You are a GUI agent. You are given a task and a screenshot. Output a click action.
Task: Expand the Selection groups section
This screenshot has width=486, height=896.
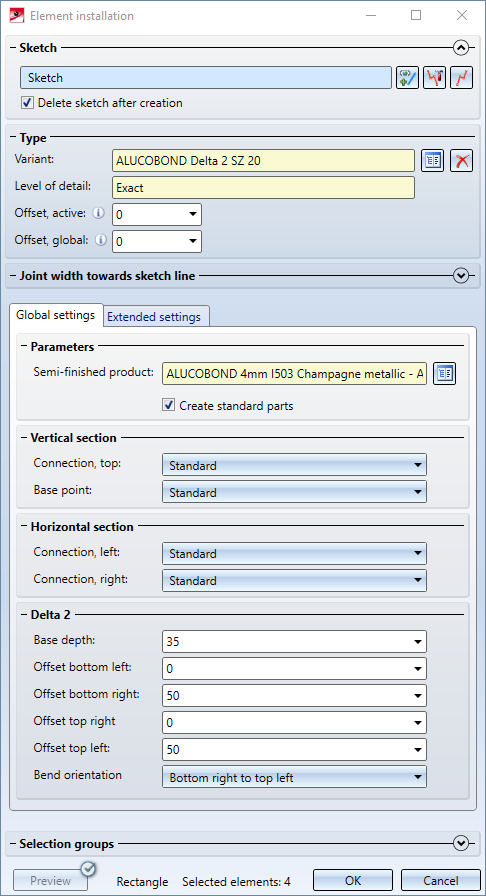[461, 843]
